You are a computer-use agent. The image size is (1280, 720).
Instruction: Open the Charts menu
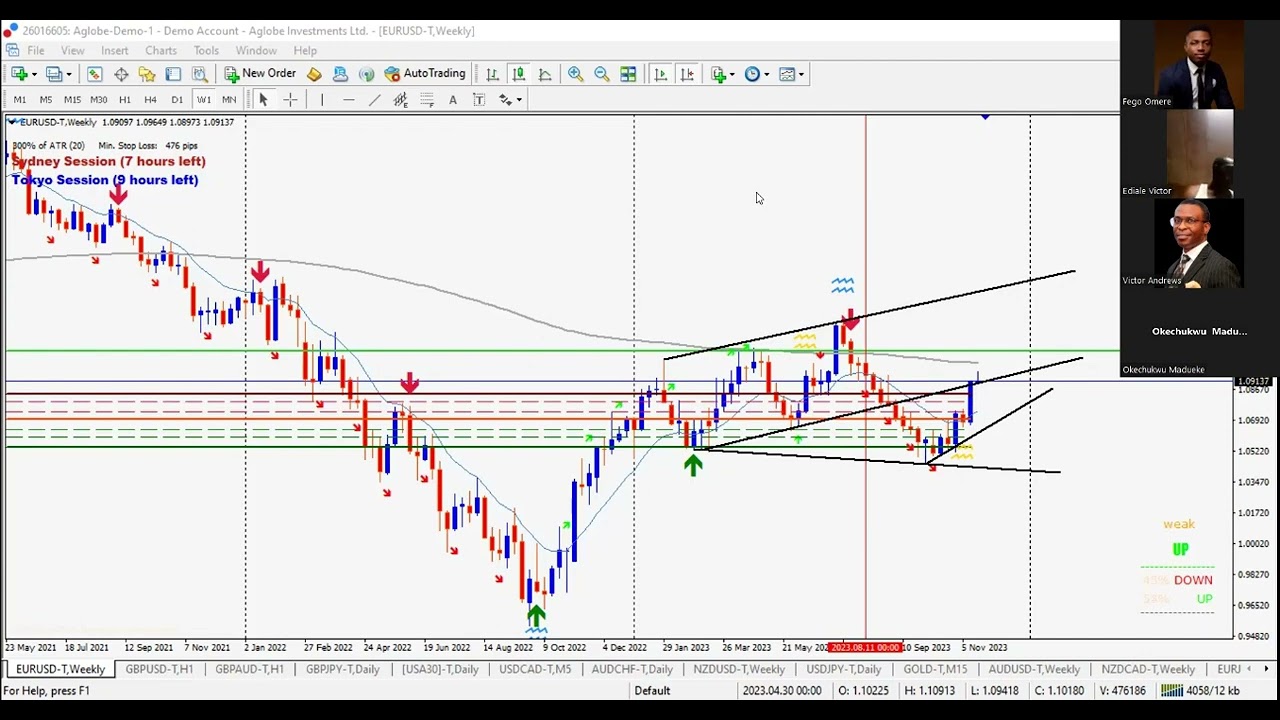161,51
